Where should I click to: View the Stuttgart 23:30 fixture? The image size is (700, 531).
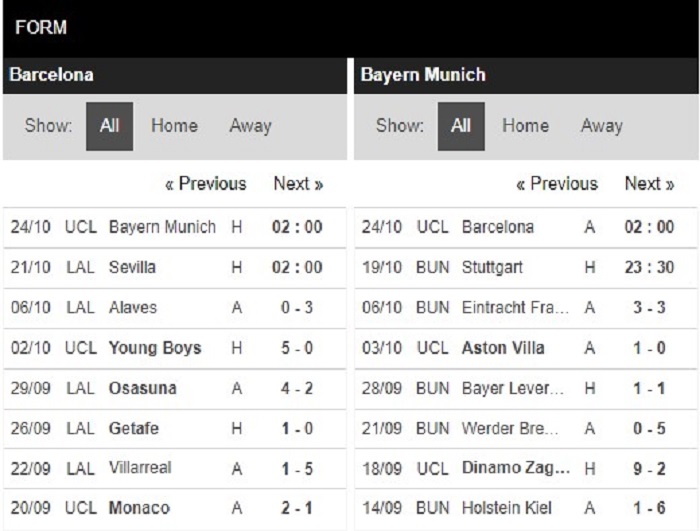(526, 268)
